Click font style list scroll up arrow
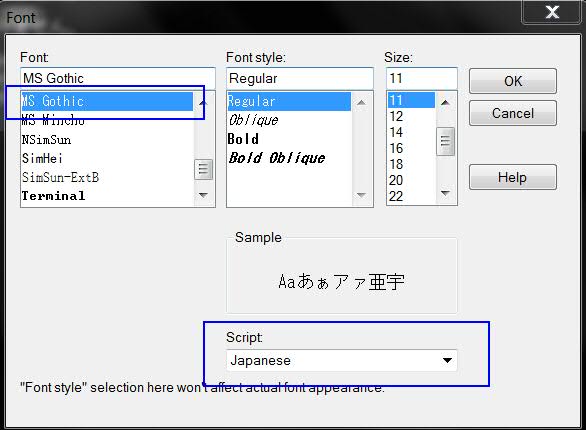Screen dimensions: 586x430 coord(361,102)
